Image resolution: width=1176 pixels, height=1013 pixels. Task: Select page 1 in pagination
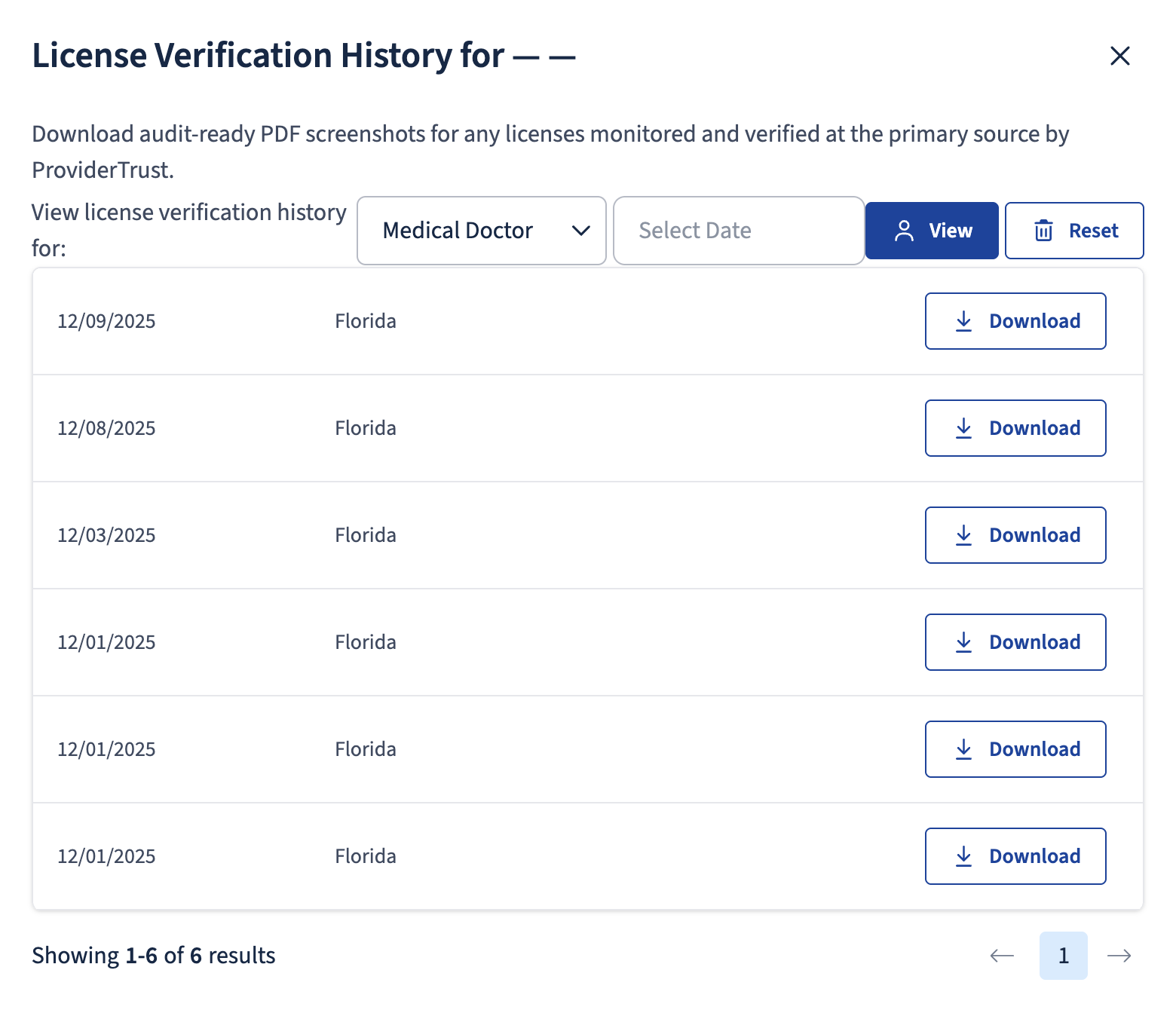point(1063,956)
